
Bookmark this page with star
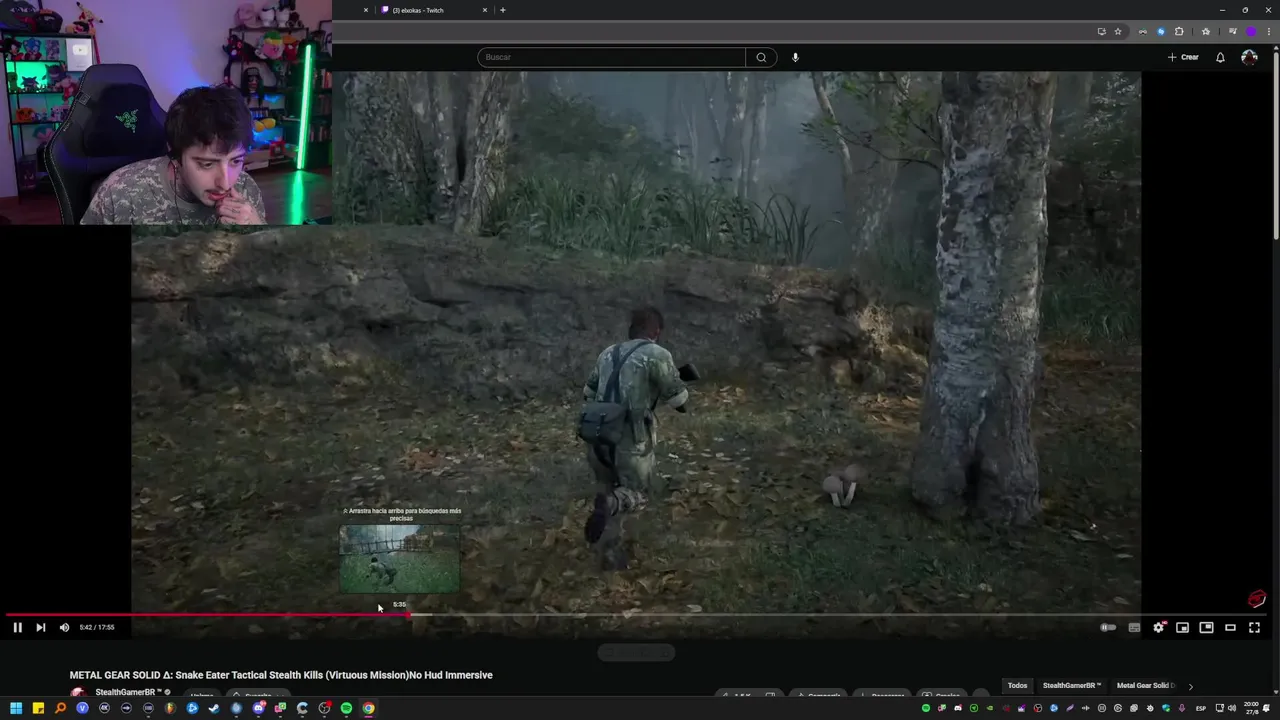coord(1118,31)
